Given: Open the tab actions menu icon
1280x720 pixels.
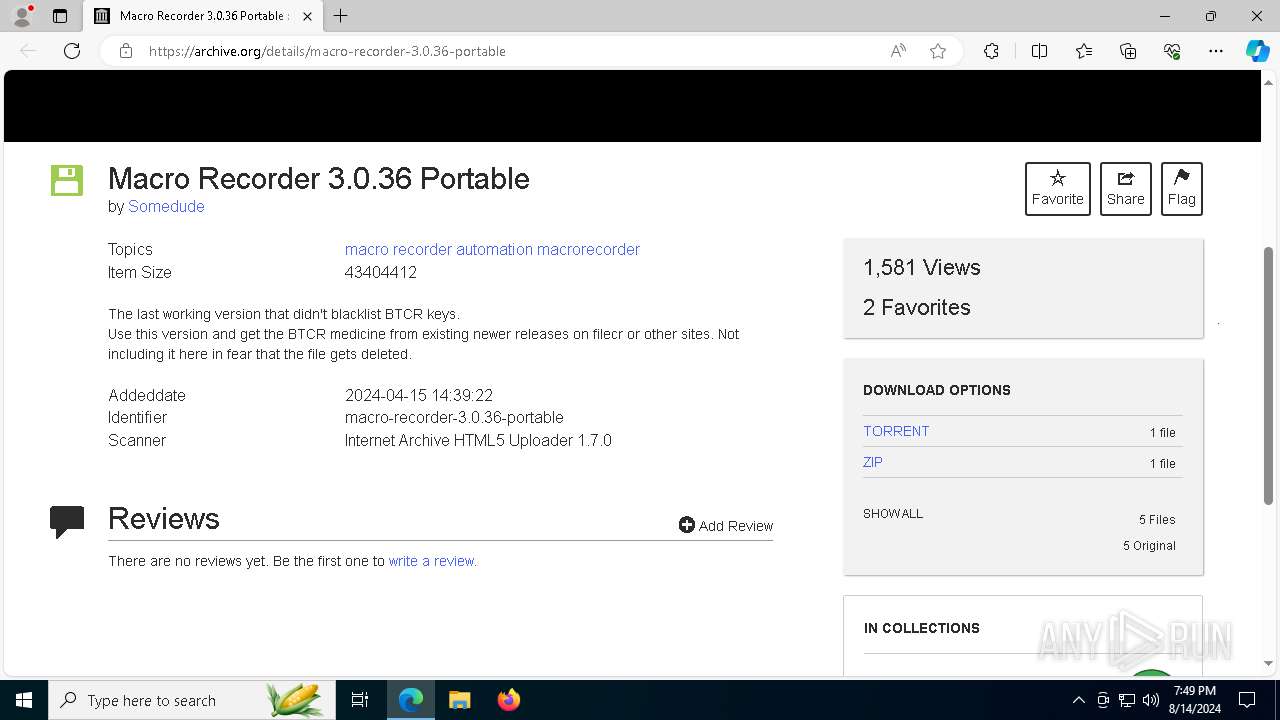Looking at the screenshot, I should (60, 16).
